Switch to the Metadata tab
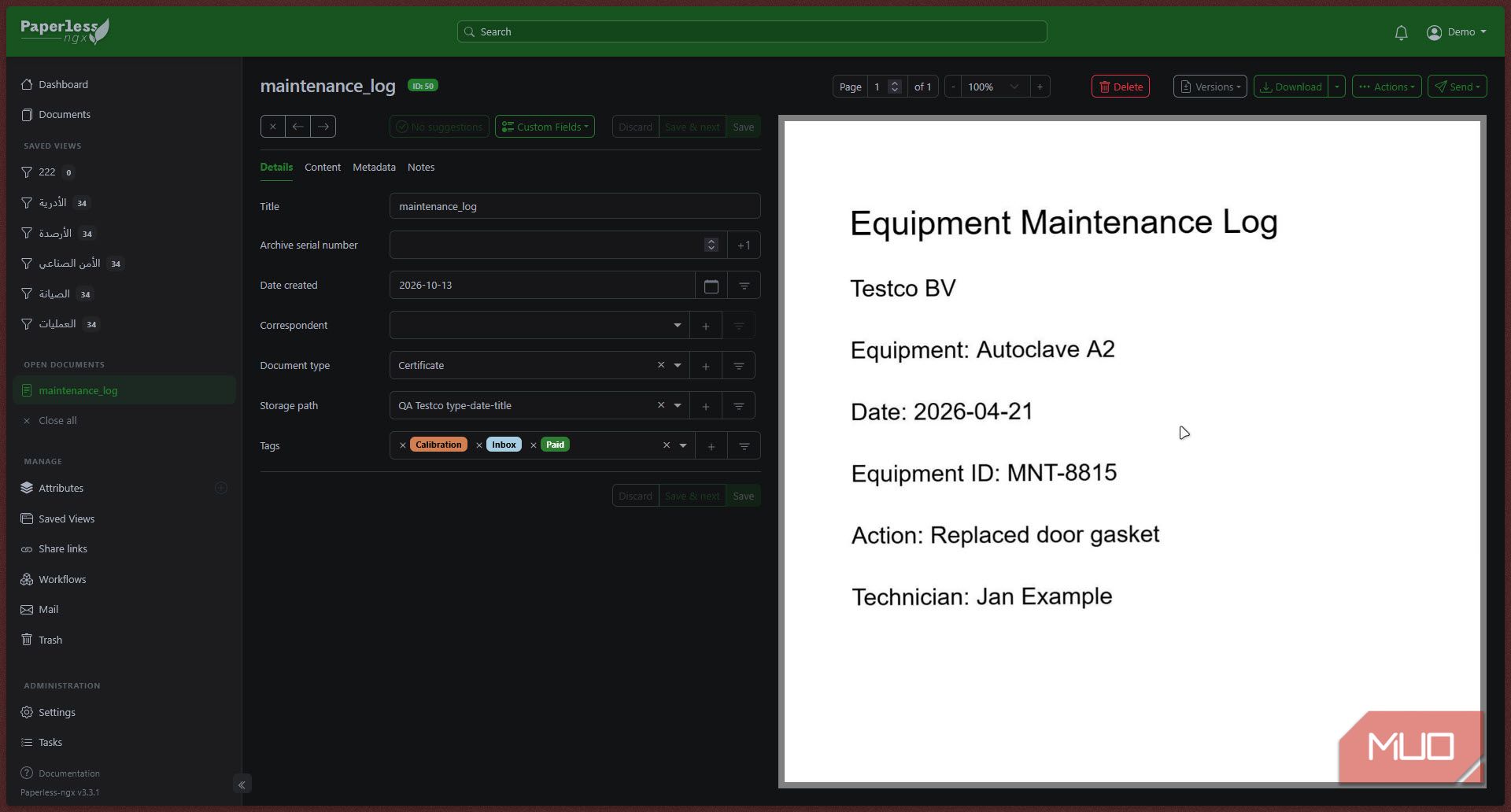 tap(374, 168)
